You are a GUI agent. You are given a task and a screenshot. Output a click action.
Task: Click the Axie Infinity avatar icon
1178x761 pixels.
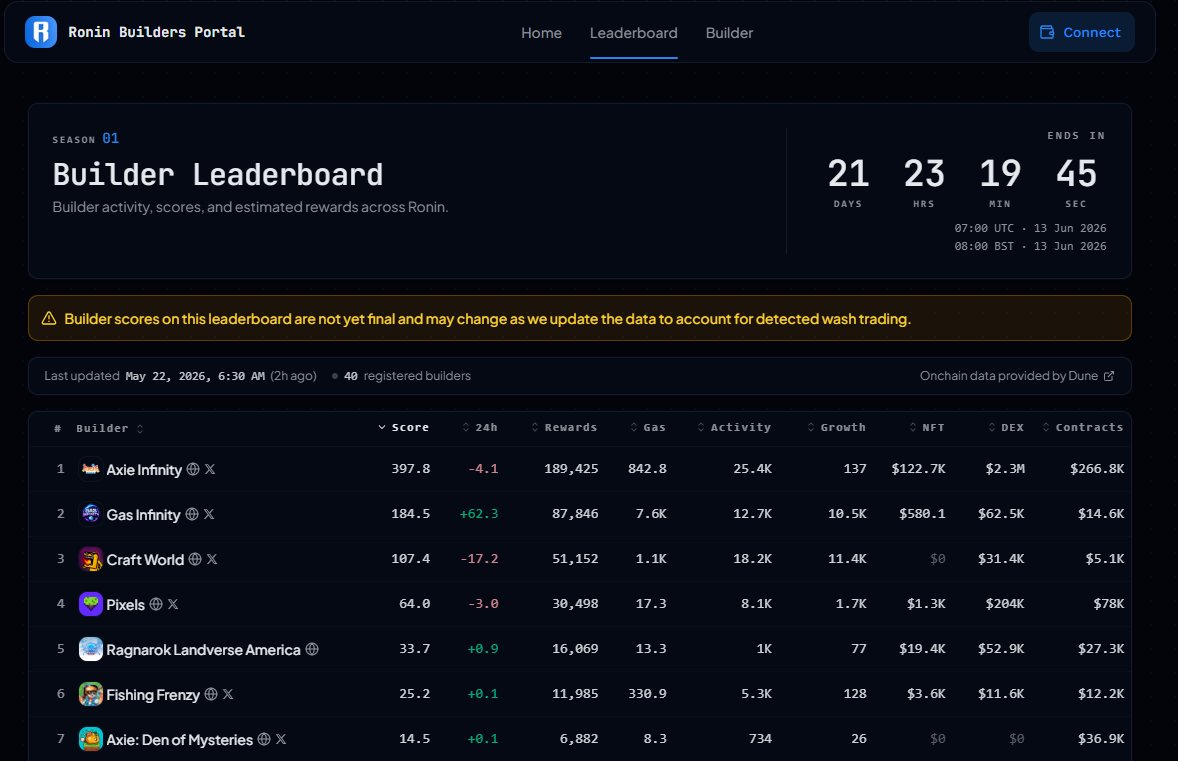tap(91, 469)
